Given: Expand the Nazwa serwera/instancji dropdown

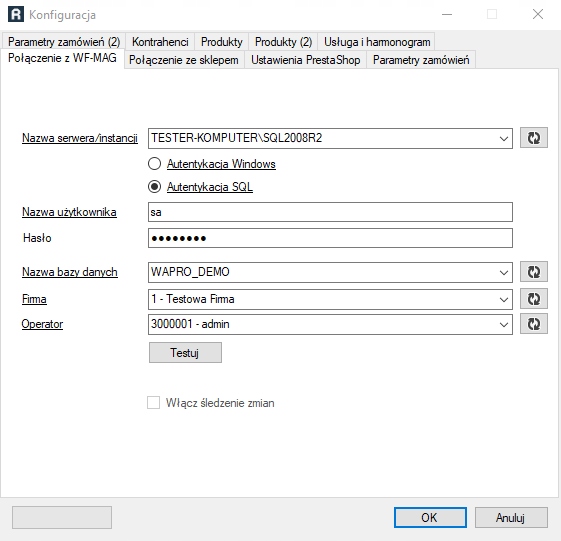Looking at the screenshot, I should pyautogui.click(x=504, y=138).
